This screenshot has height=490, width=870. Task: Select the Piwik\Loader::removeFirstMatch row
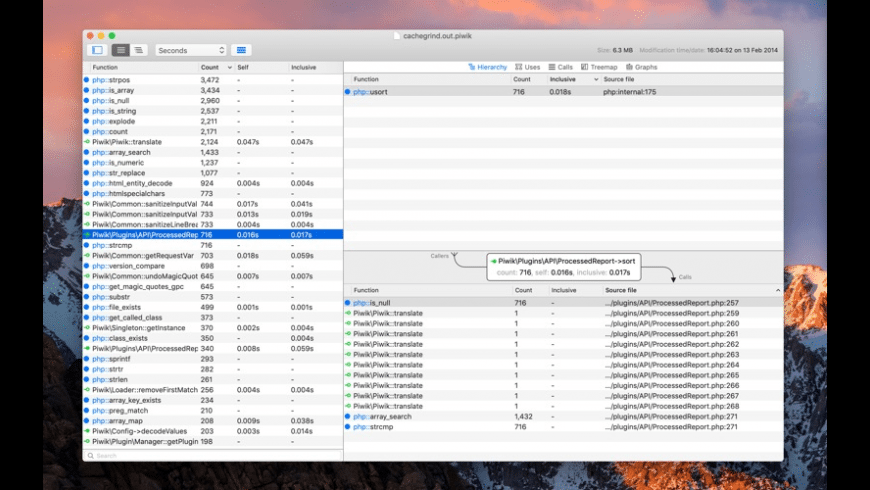coord(213,390)
